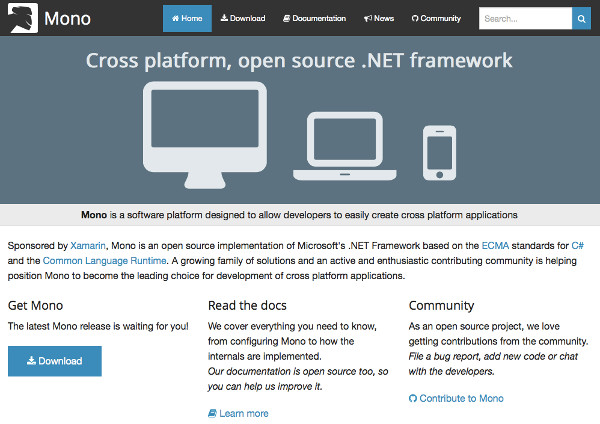The width and height of the screenshot is (600, 424).
Task: Open the Contribute to Mono link
Action: tap(456, 398)
